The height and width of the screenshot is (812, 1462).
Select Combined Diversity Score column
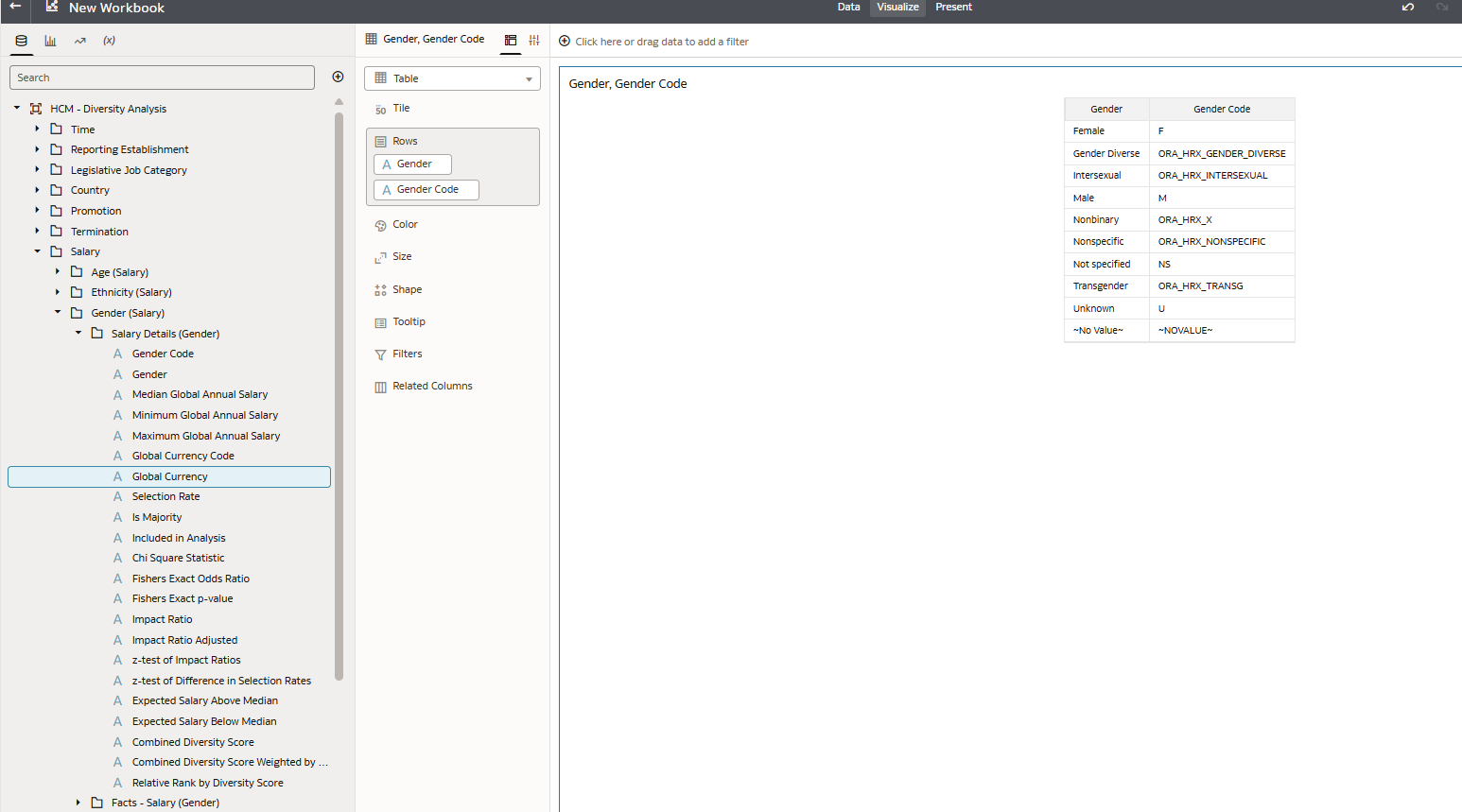pyautogui.click(x=193, y=742)
